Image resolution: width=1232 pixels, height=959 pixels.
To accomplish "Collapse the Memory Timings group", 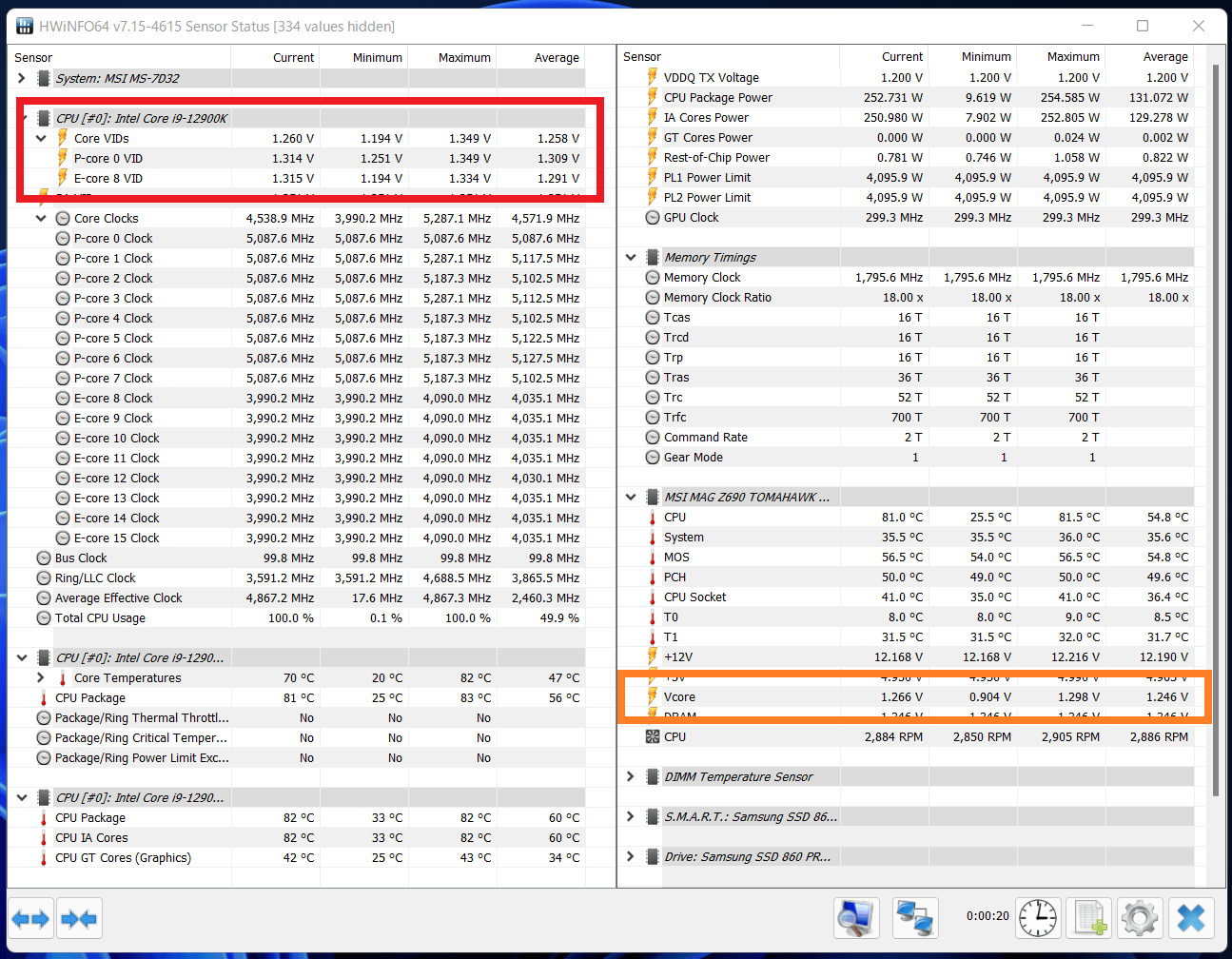I will [x=631, y=257].
